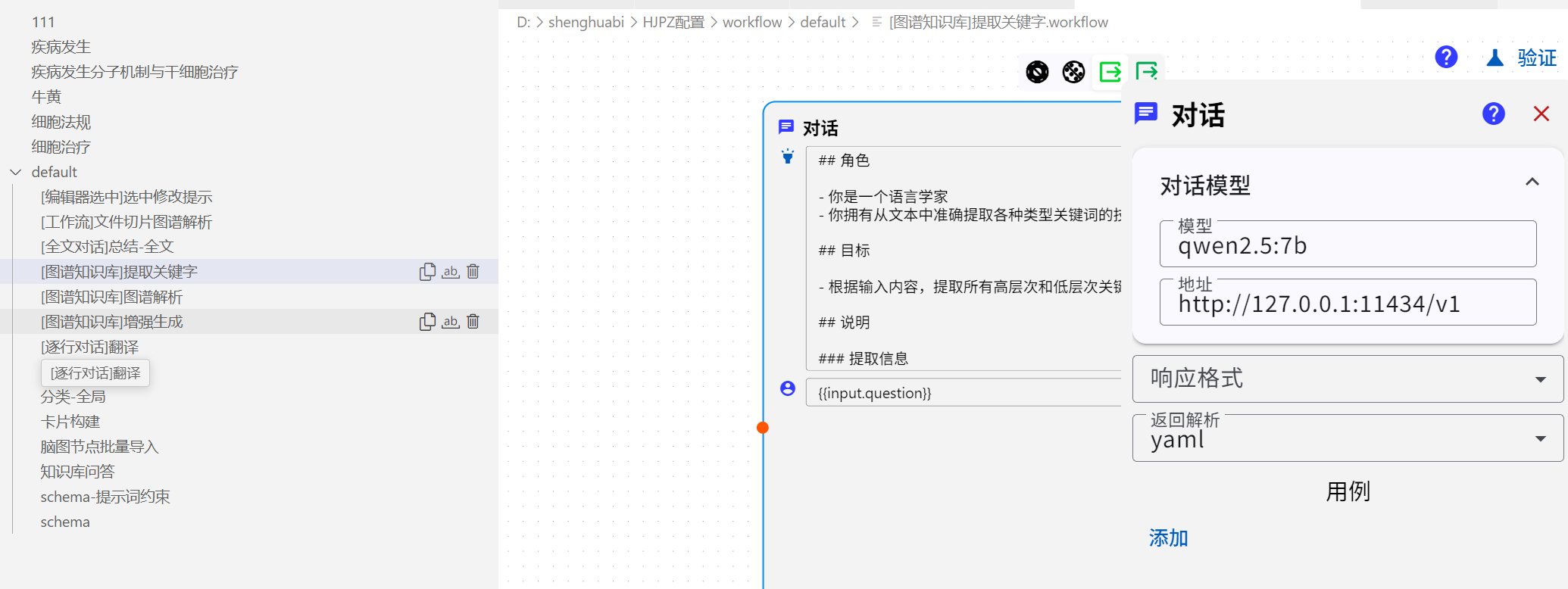Collapse the default folder in tree

point(16,173)
